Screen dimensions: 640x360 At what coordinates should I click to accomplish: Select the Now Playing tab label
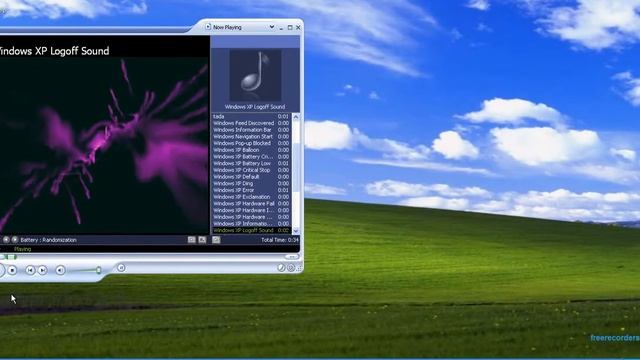227,27
